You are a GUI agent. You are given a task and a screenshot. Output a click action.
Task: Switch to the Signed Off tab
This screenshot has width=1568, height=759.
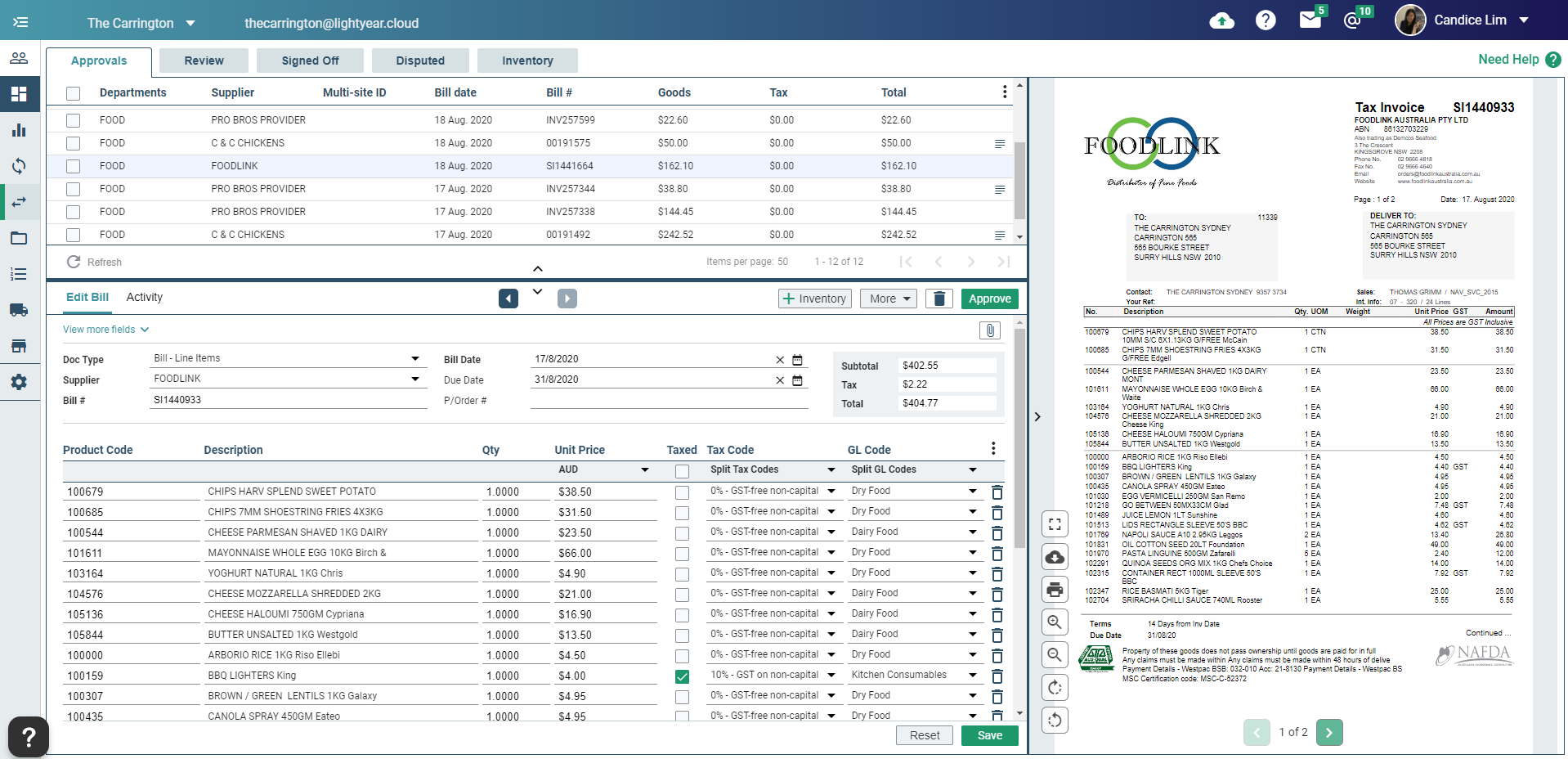point(310,61)
